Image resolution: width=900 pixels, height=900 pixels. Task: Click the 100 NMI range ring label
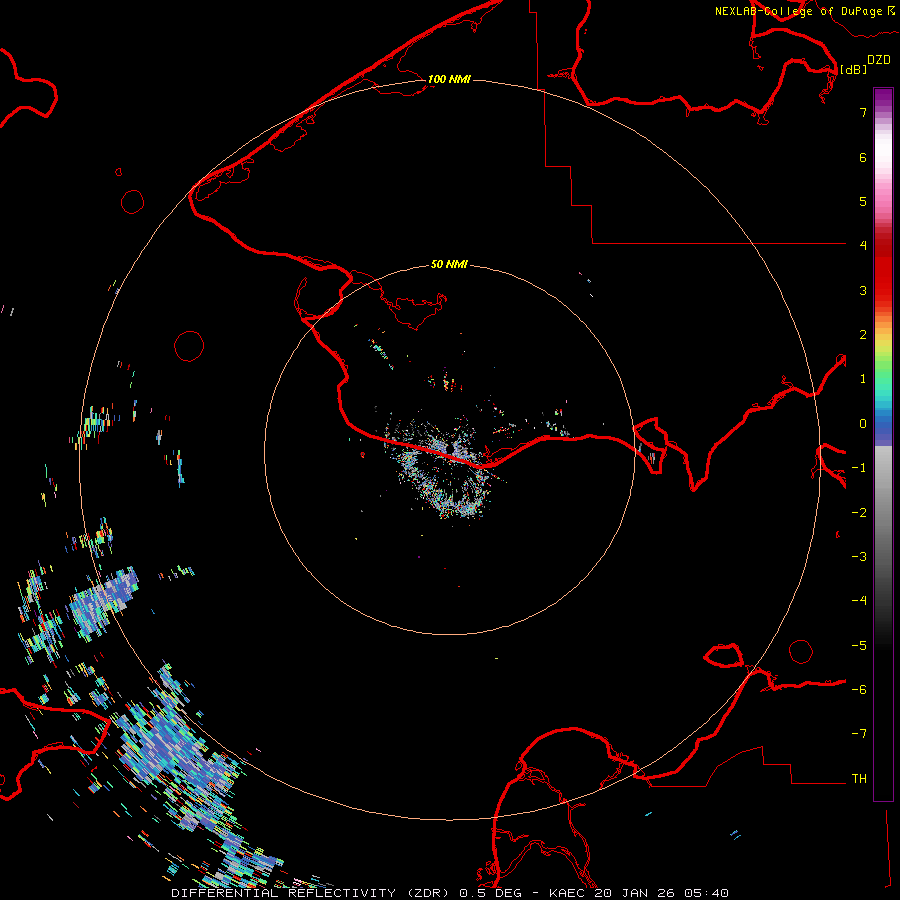click(449, 79)
